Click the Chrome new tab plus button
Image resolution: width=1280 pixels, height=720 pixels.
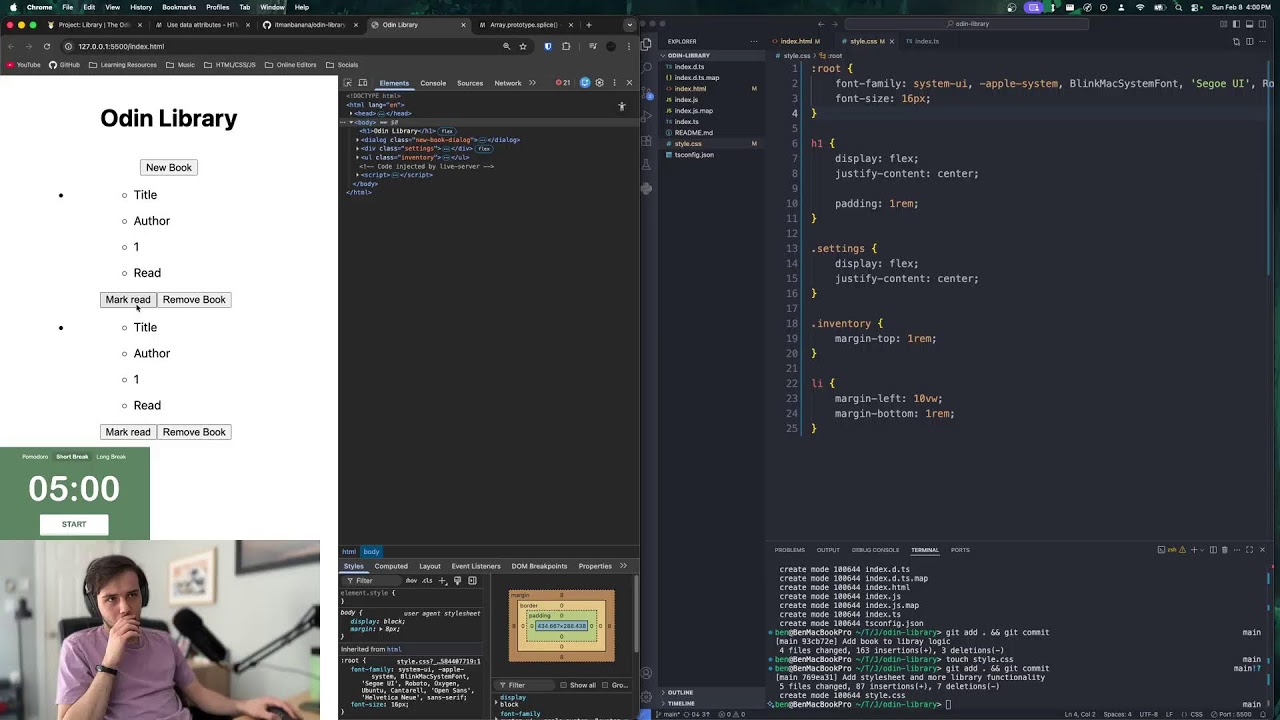588,25
